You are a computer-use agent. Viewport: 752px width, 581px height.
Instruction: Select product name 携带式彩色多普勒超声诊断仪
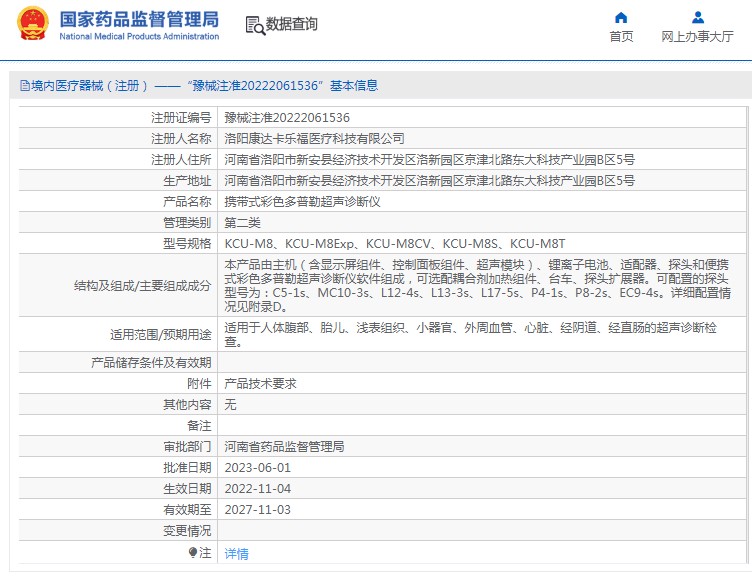[303, 202]
